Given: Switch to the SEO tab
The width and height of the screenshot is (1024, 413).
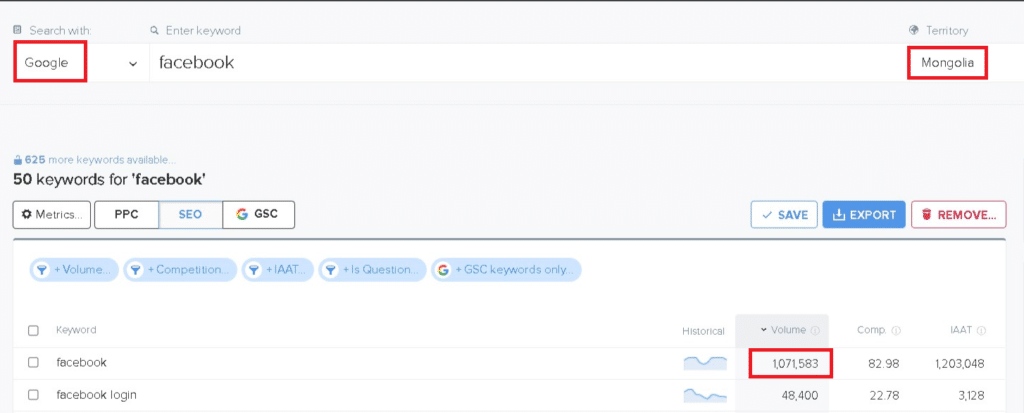Looking at the screenshot, I should pos(190,215).
